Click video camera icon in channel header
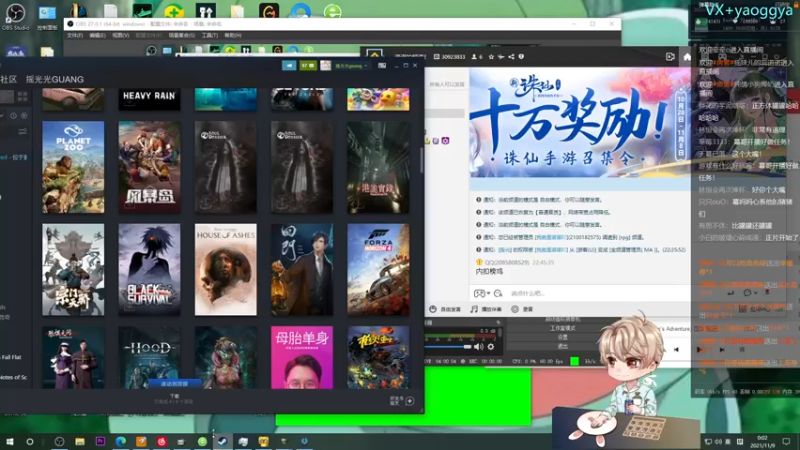This screenshot has width=800, height=450. click(670, 57)
